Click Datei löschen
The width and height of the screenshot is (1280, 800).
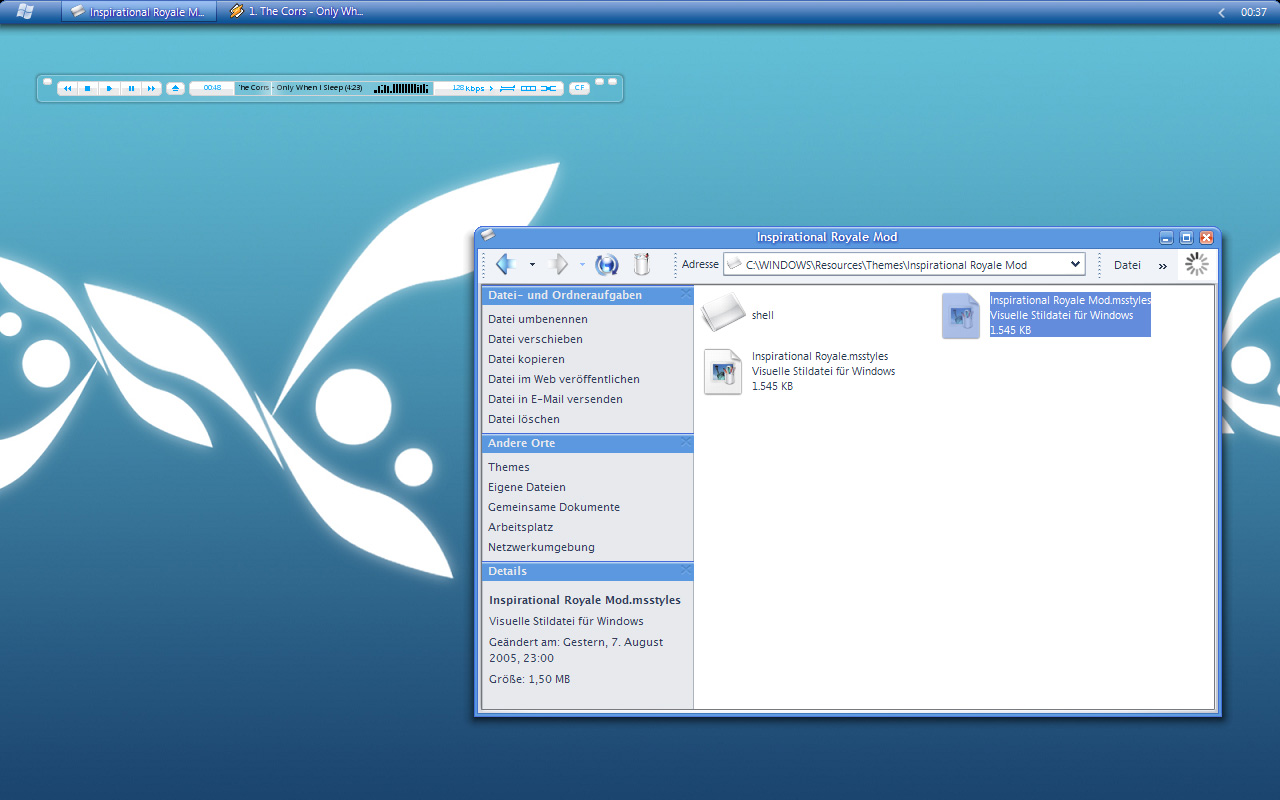[x=524, y=419]
